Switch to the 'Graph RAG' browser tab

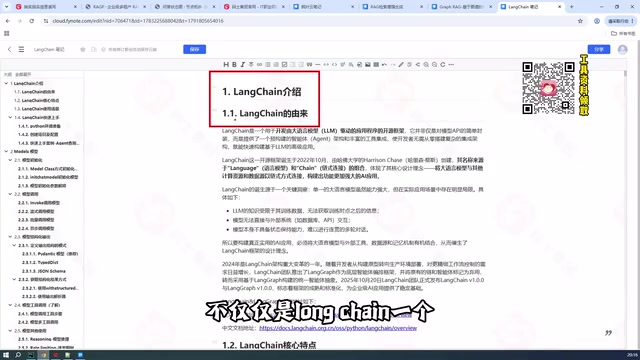[462, 7]
